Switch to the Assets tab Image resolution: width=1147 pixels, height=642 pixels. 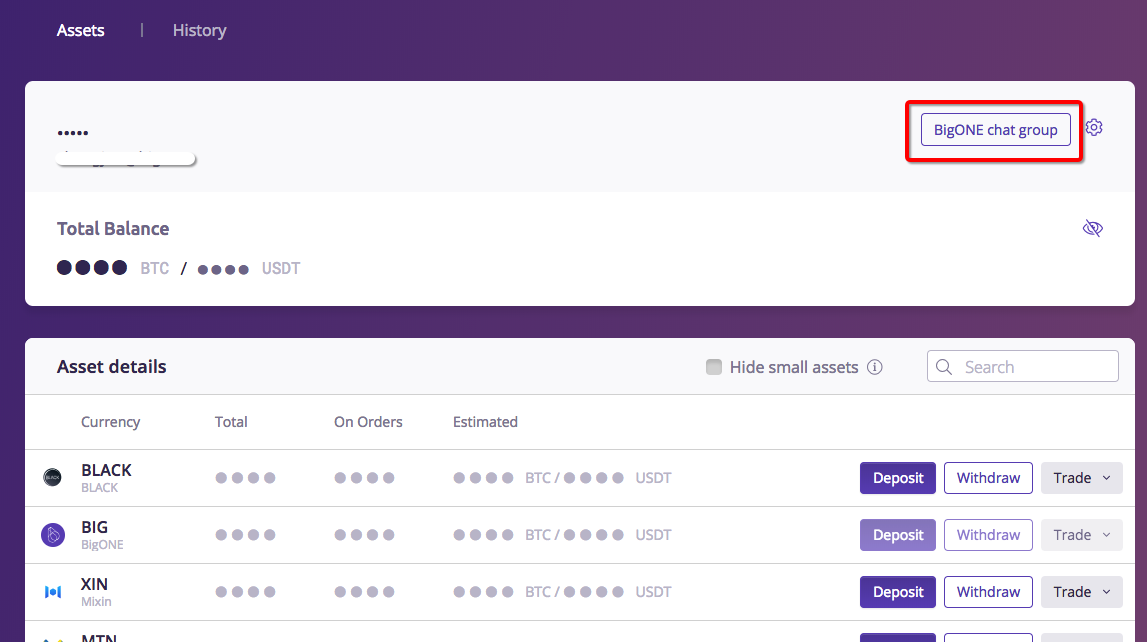tap(81, 30)
